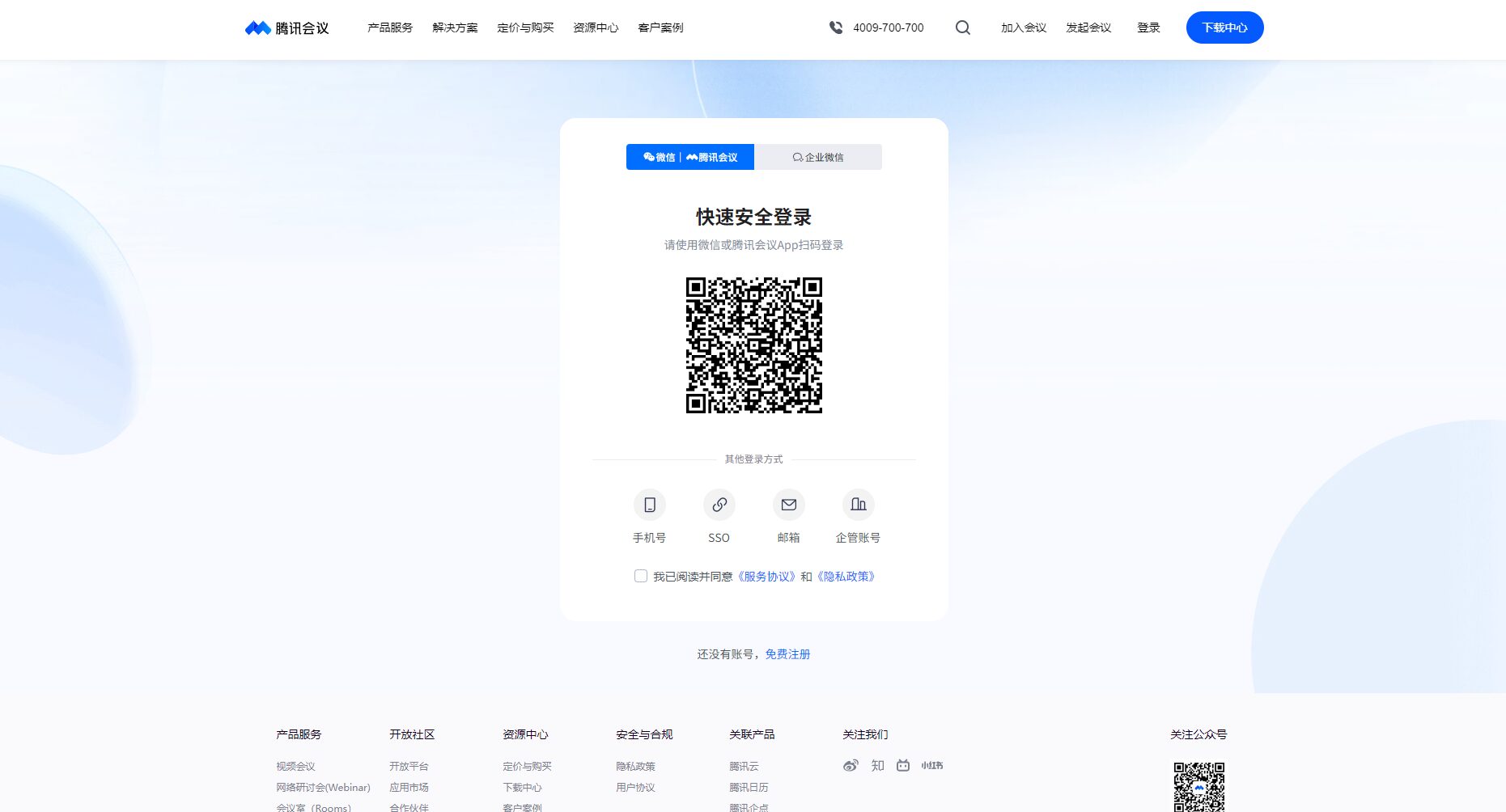Screen dimensions: 1506x812
Task: Click the login QR code image
Action: [753, 345]
